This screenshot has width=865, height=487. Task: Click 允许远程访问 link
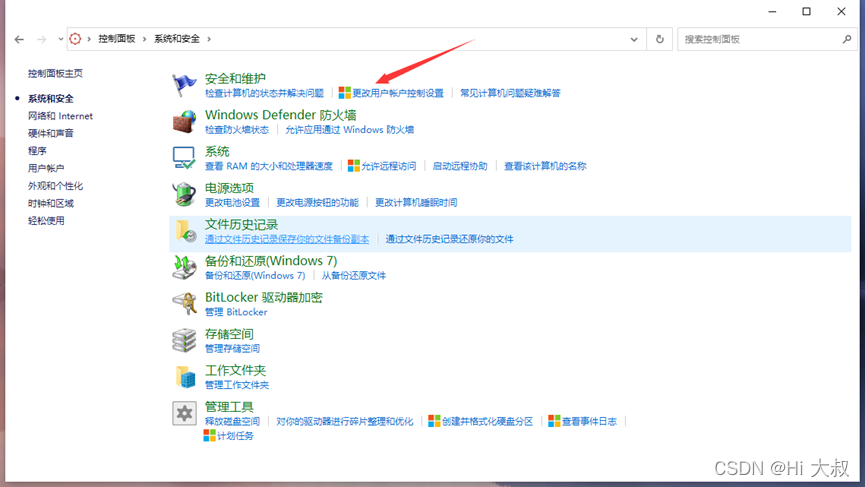pos(389,166)
